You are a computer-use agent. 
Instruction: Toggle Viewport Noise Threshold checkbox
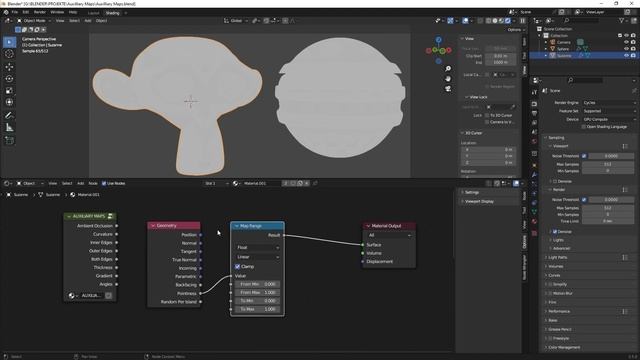pyautogui.click(x=584, y=156)
